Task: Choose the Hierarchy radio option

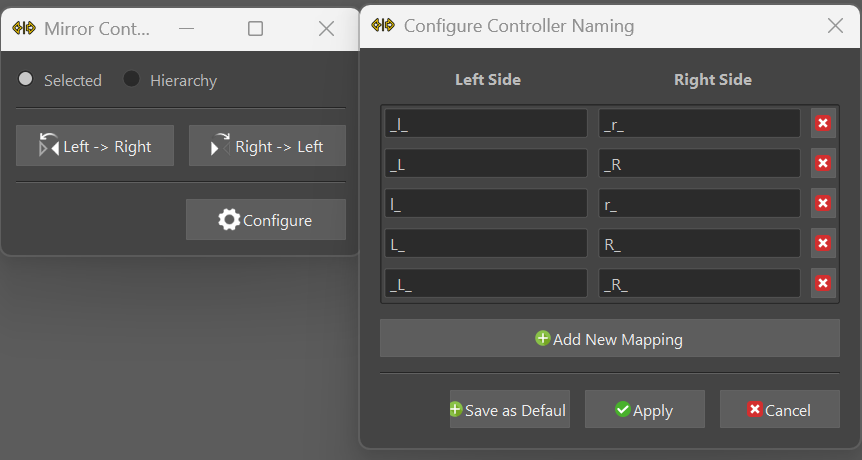Action: pyautogui.click(x=132, y=80)
